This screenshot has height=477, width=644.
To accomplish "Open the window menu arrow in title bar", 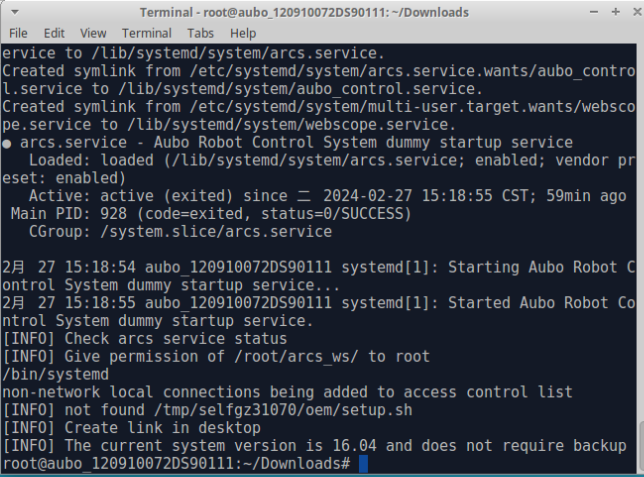I will [x=15, y=12].
